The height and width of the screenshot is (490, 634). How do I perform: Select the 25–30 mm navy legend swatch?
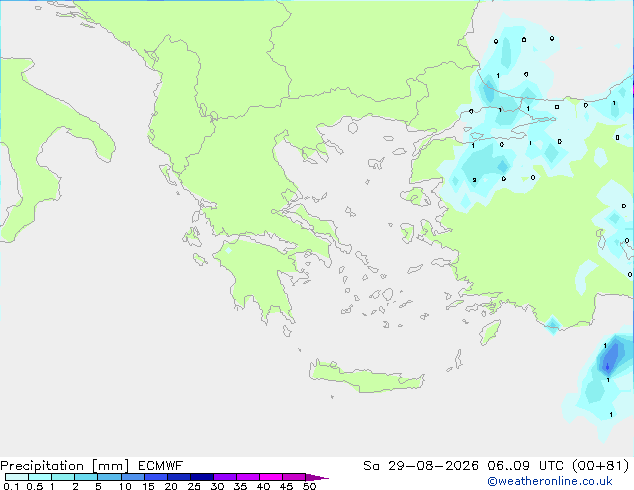[x=201, y=477]
